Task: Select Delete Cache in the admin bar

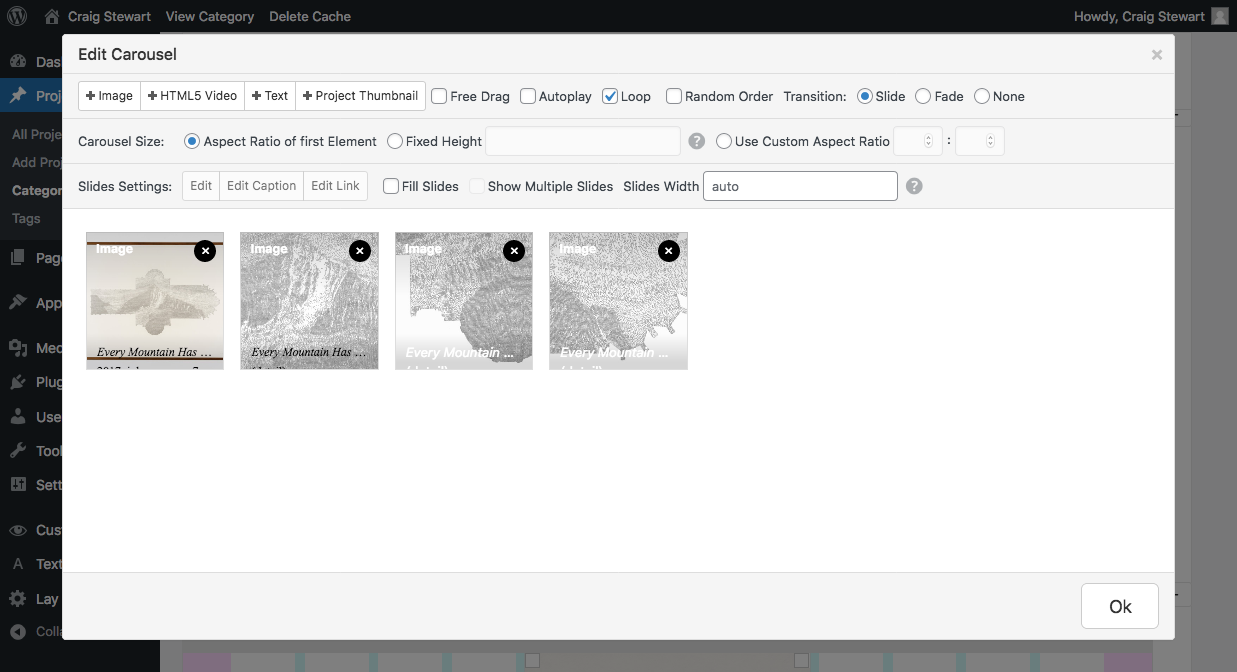Action: (309, 16)
